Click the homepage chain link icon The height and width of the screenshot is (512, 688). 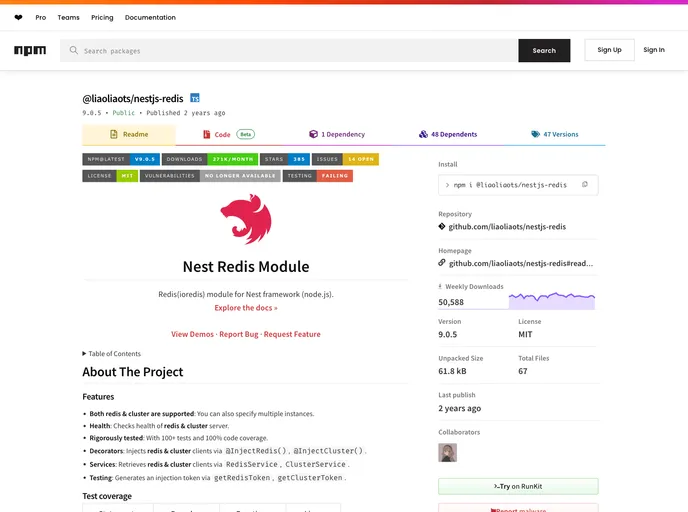point(442,263)
